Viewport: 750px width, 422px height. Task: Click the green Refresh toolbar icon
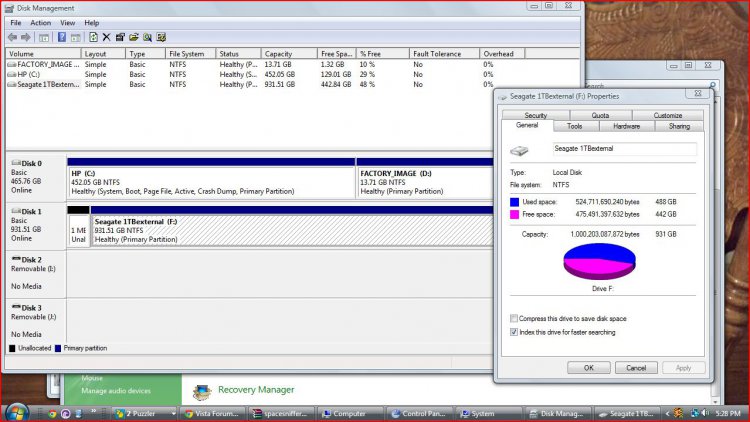[x=93, y=37]
